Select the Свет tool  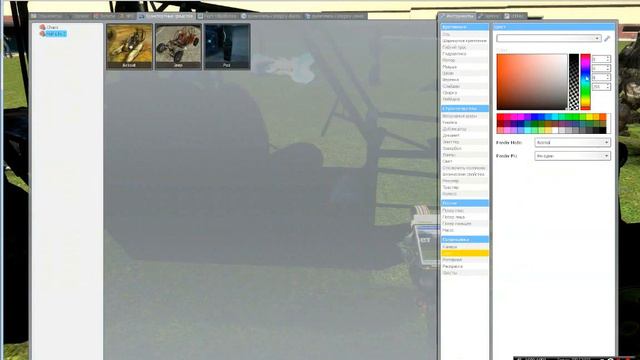click(x=464, y=162)
